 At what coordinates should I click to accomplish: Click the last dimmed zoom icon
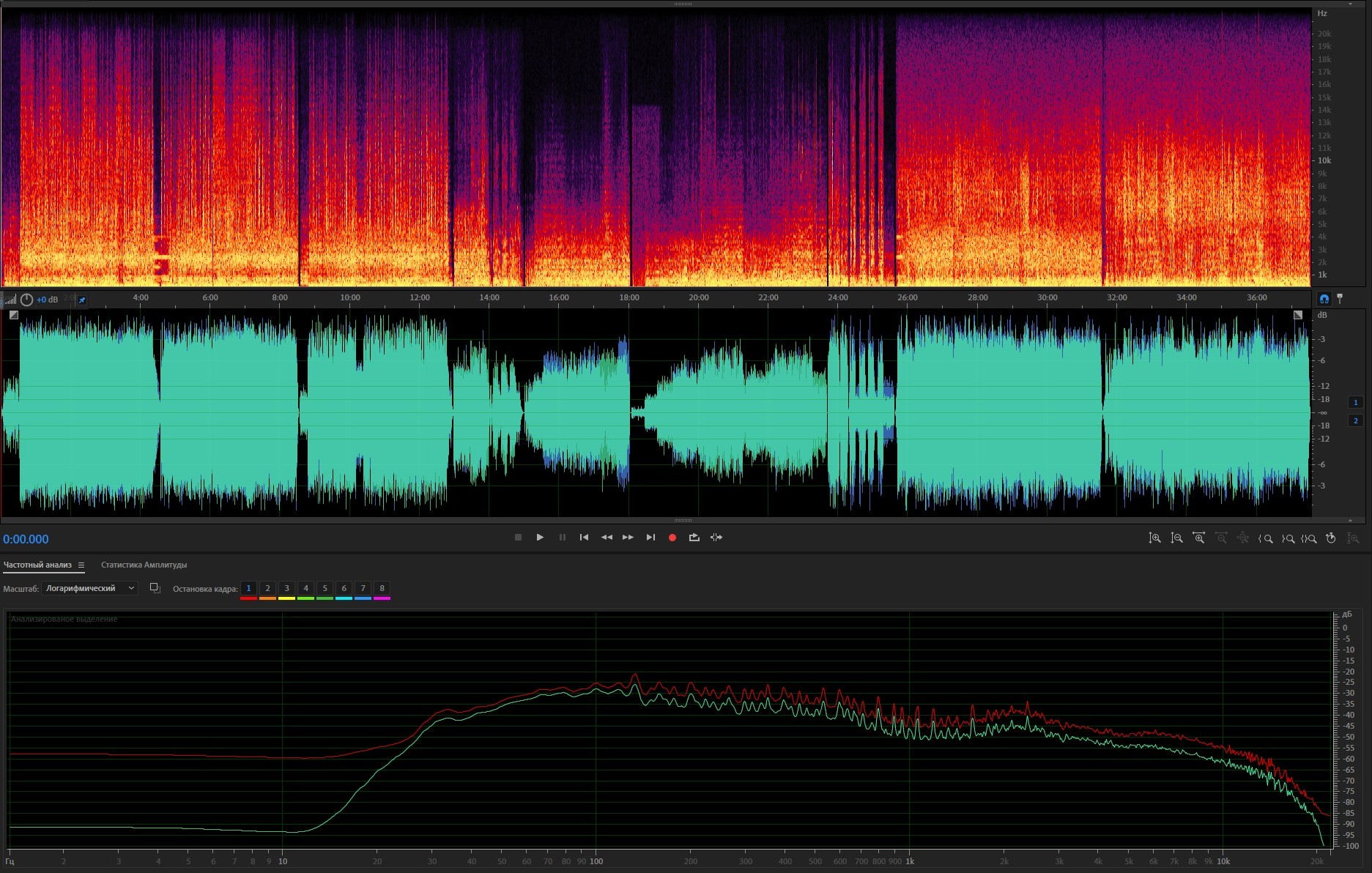1353,538
